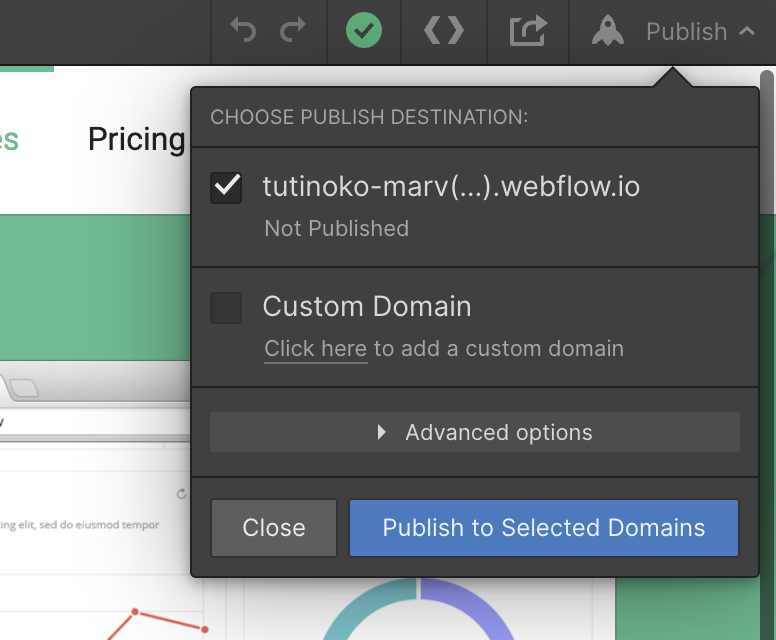This screenshot has height=640, width=776.
Task: Click the 'Not Published' status text
Action: coord(337,229)
